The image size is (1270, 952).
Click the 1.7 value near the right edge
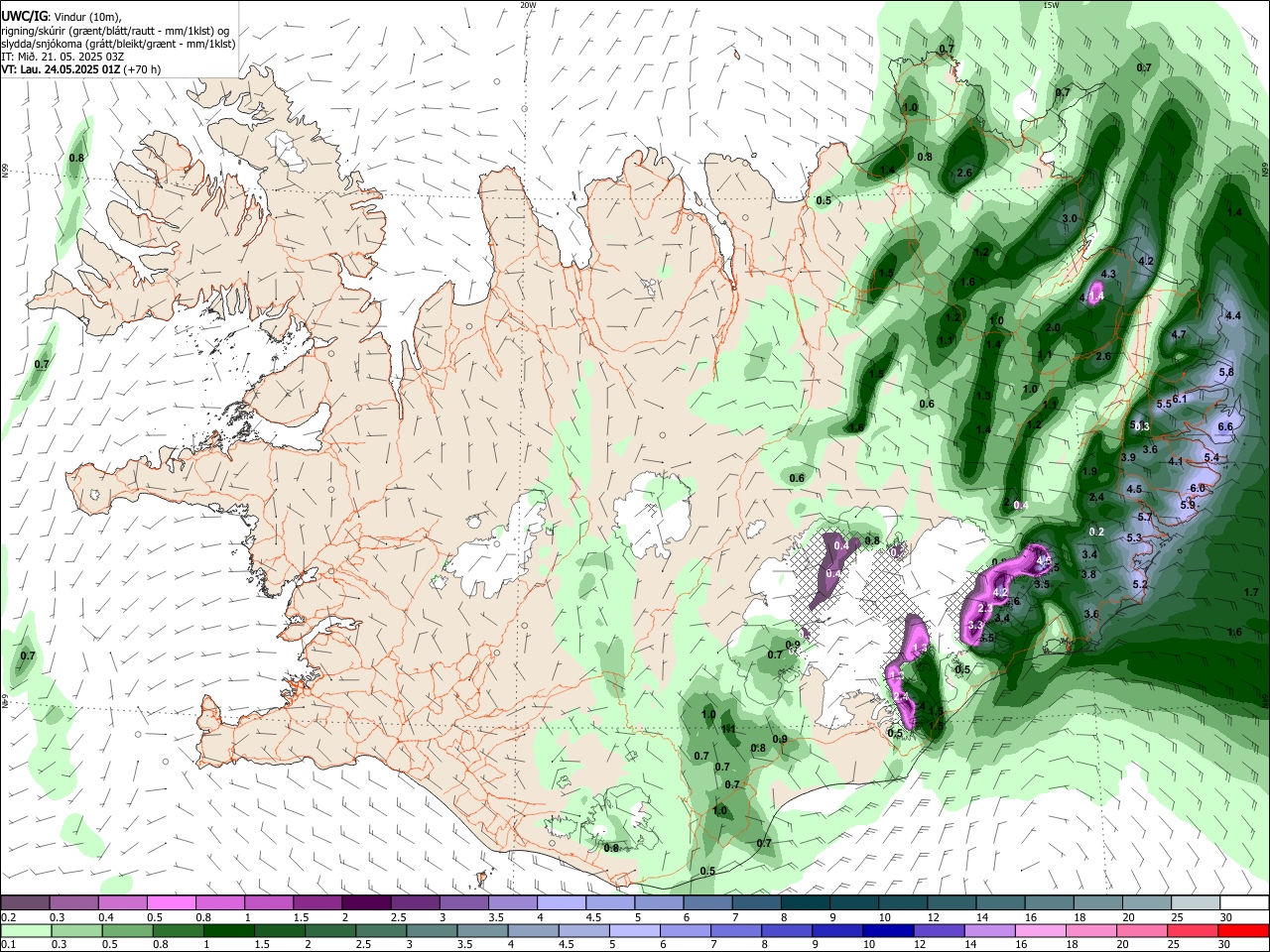coord(1251,592)
